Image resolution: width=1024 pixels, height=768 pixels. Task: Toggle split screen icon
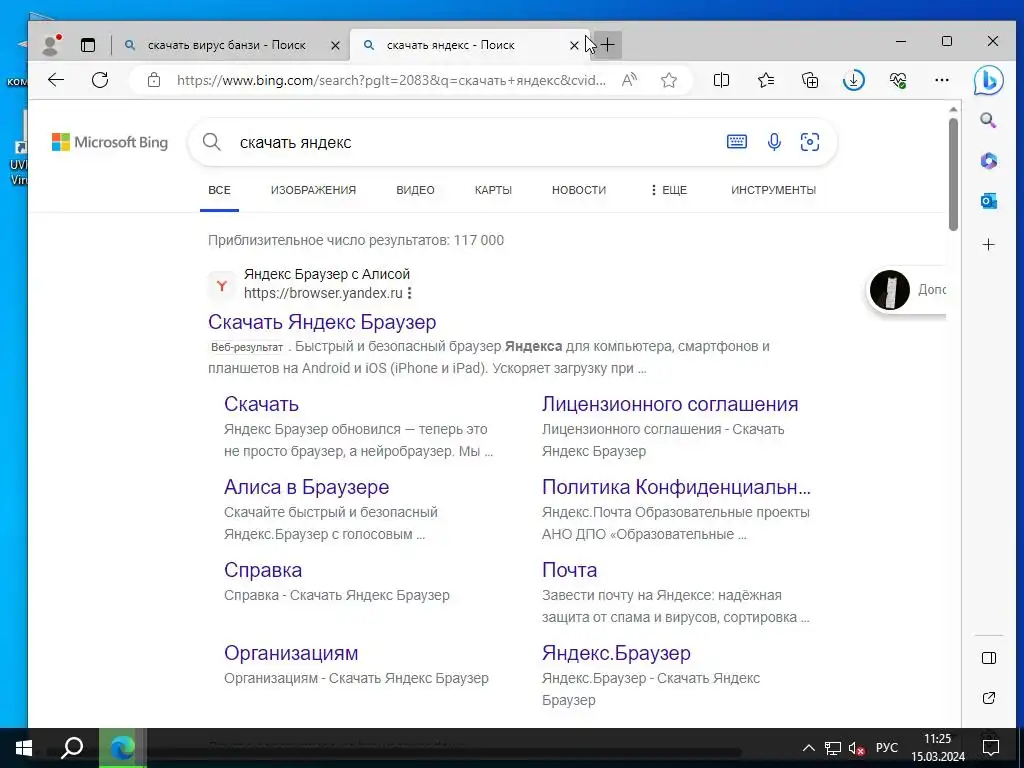pos(722,80)
